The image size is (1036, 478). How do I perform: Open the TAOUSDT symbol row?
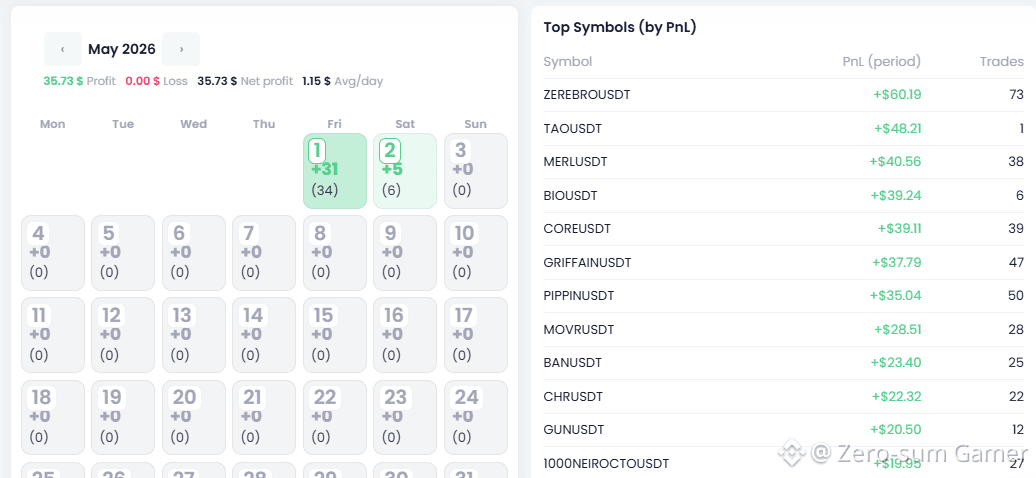tap(784, 128)
